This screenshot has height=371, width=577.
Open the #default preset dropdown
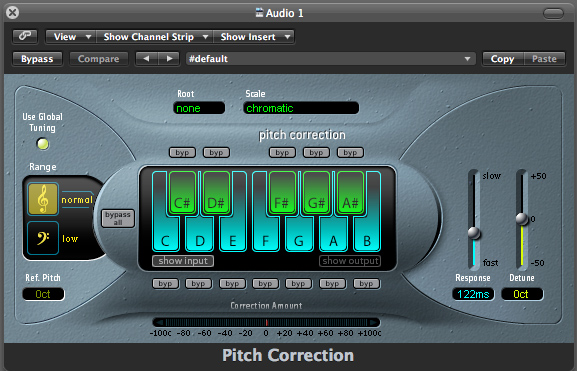point(330,59)
